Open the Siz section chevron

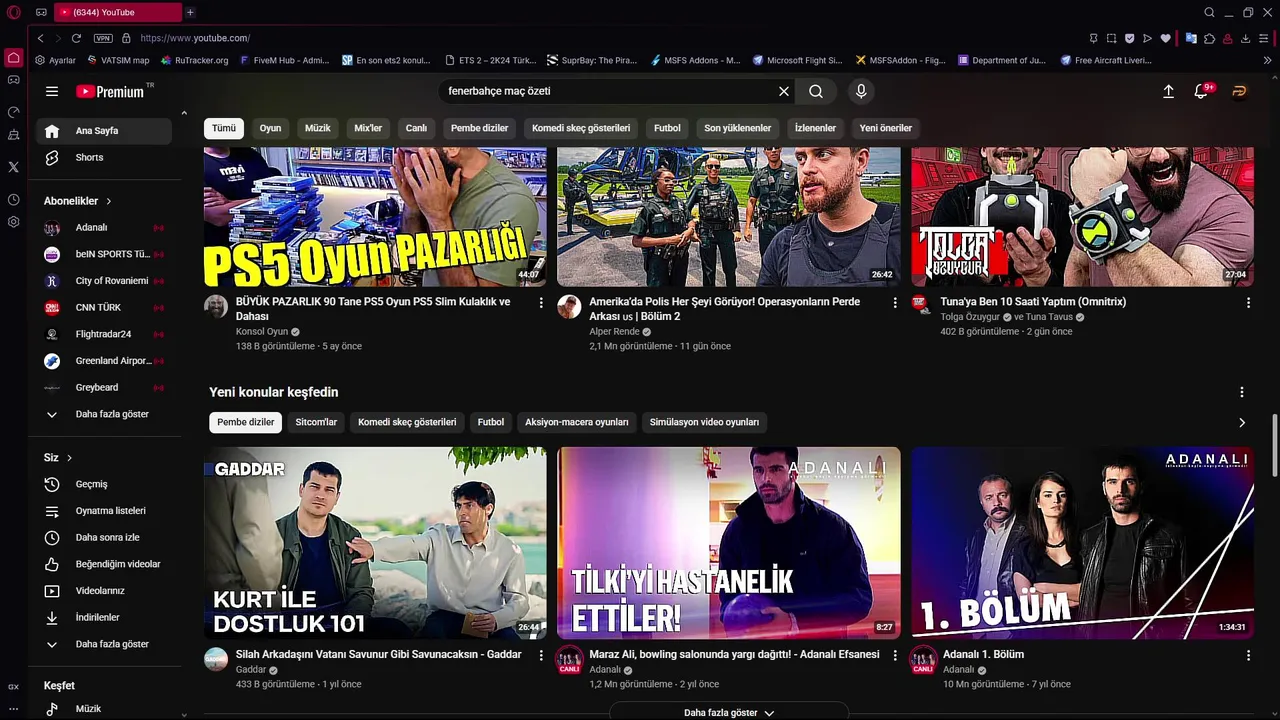[x=69, y=458]
